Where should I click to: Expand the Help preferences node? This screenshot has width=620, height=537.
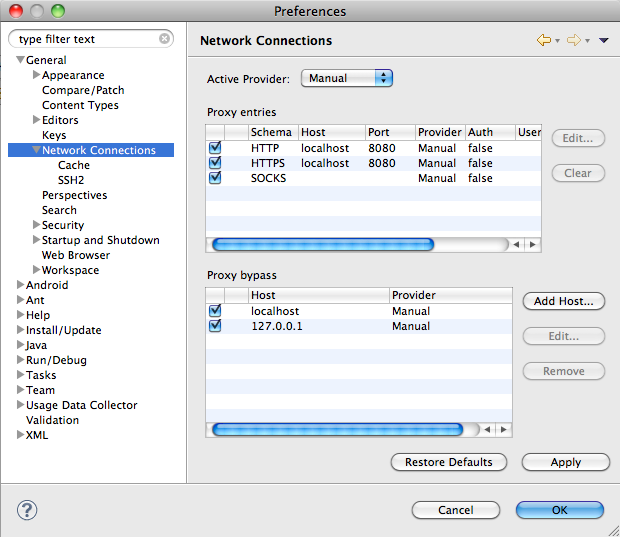tap(21, 314)
